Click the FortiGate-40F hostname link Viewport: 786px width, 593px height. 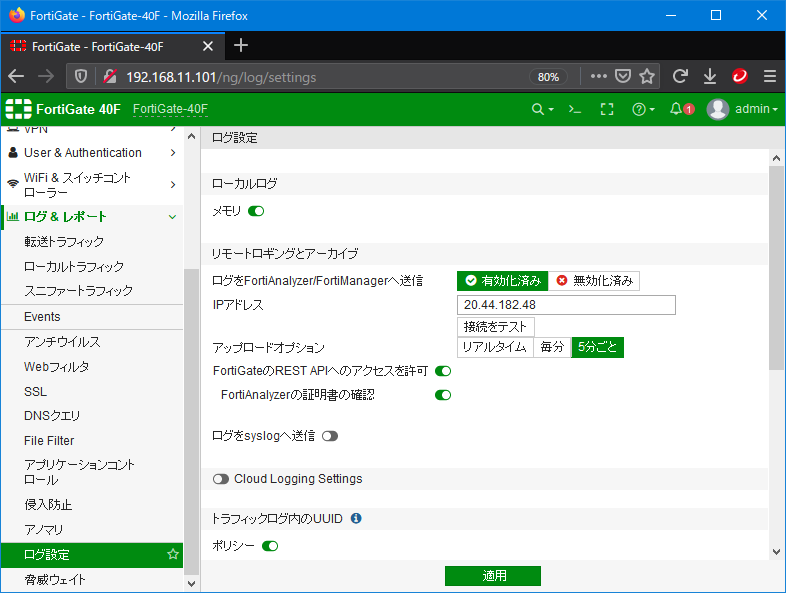click(170, 109)
